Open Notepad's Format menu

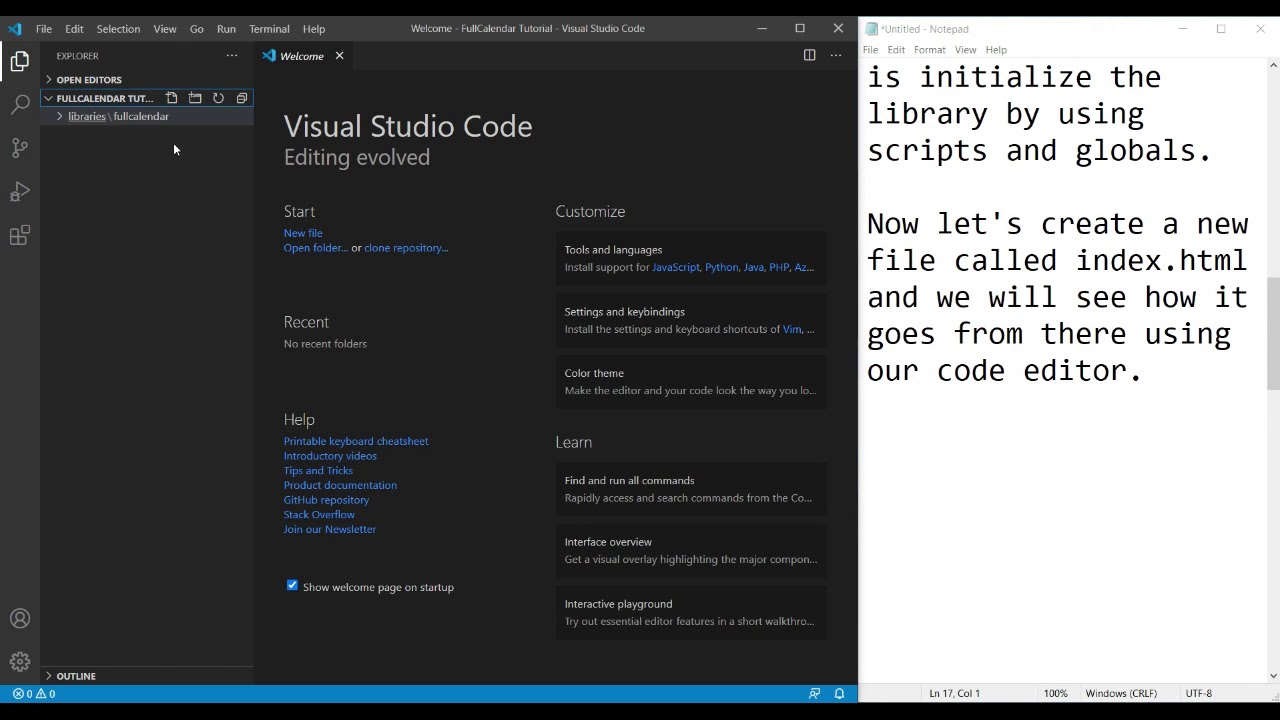[x=929, y=50]
